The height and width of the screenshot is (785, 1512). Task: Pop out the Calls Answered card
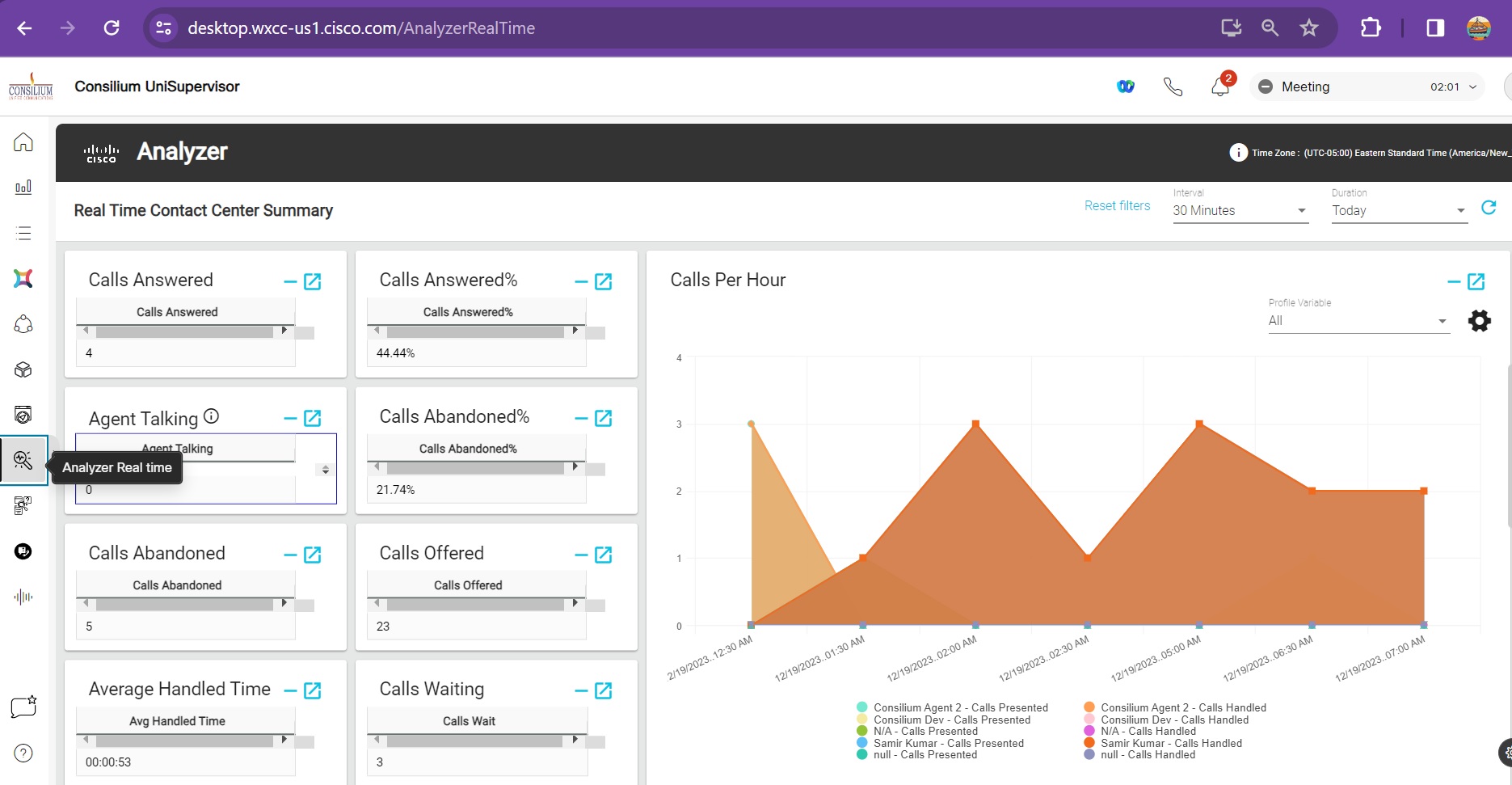(x=313, y=281)
